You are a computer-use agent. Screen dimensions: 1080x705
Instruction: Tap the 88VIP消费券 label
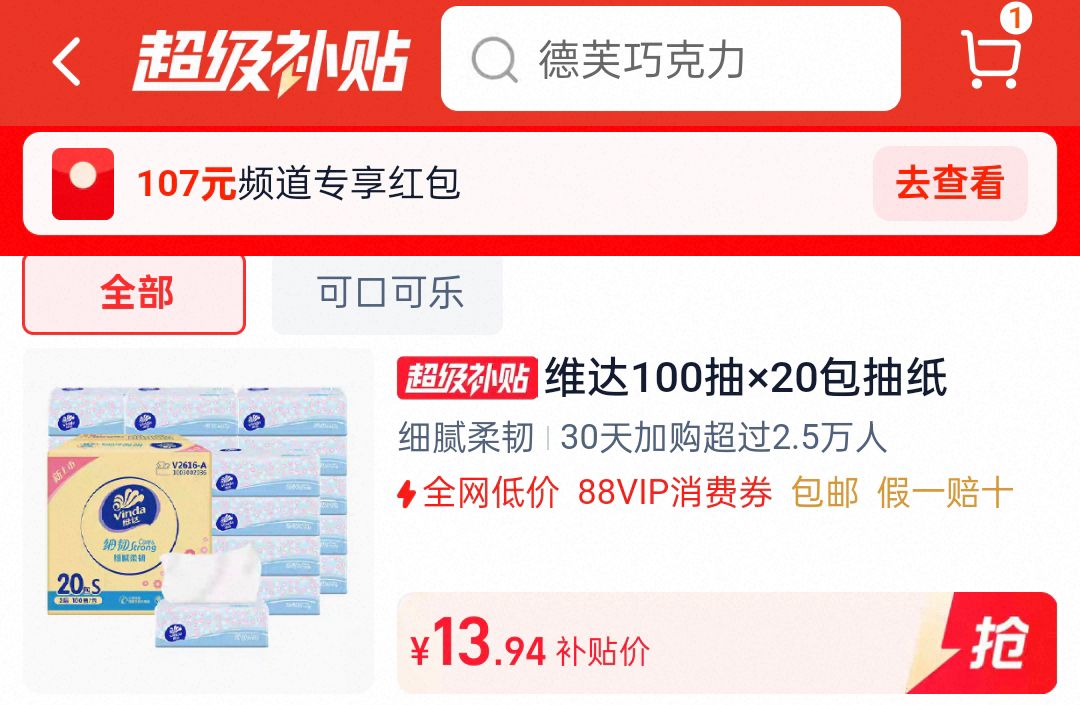(x=674, y=493)
